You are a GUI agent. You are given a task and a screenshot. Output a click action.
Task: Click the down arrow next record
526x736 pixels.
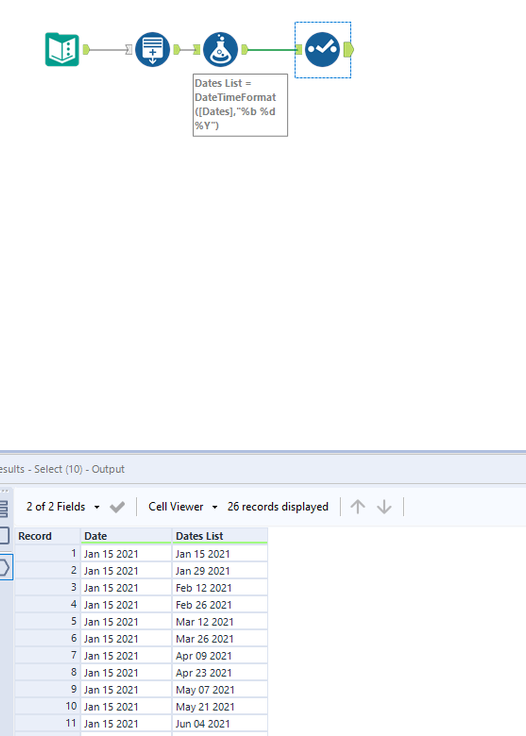pos(384,506)
